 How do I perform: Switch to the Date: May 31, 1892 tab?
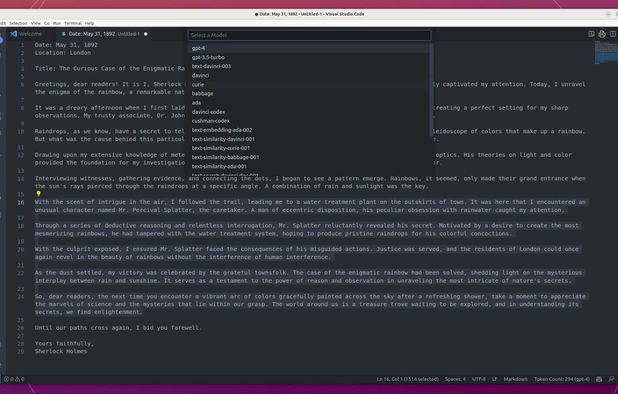click(x=104, y=34)
